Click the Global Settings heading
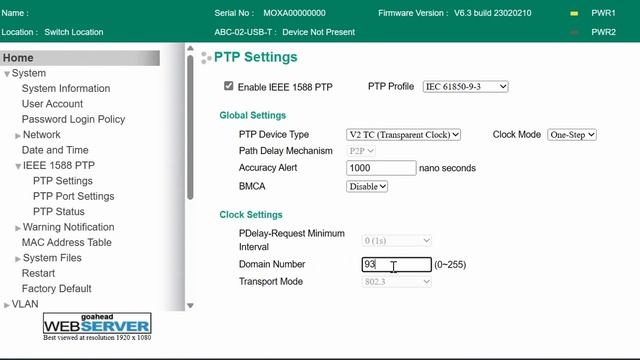Screen dimensions: 640x360 pos(253,115)
